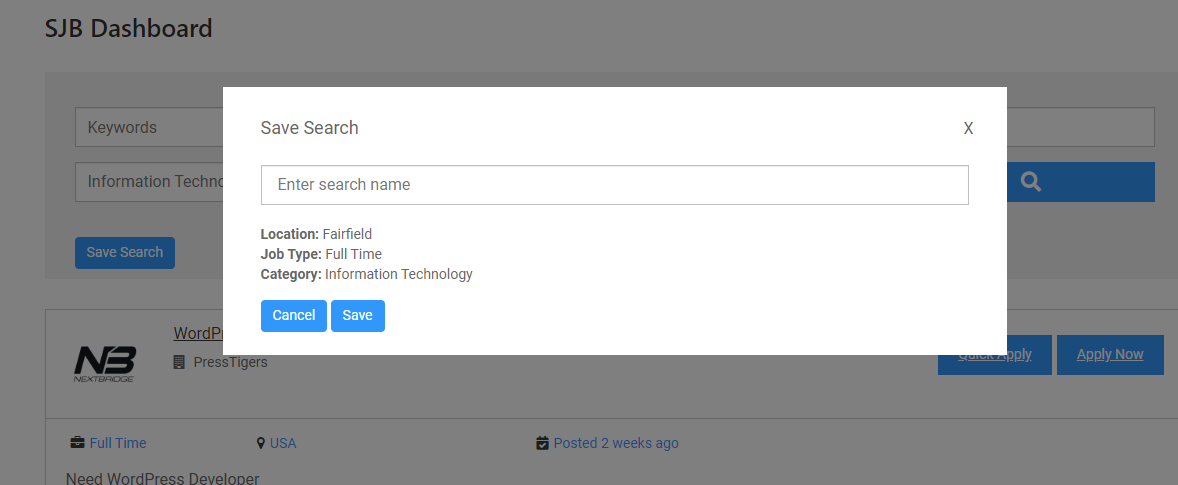The width and height of the screenshot is (1178, 485).
Task: Click the calendar icon before Posted date
Action: tap(542, 443)
